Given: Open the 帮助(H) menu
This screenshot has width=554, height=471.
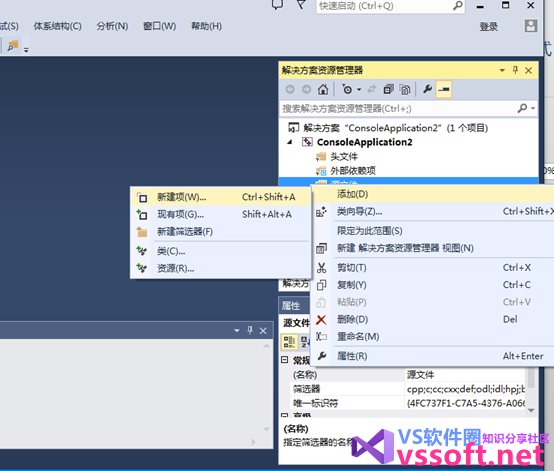Looking at the screenshot, I should pos(206,26).
